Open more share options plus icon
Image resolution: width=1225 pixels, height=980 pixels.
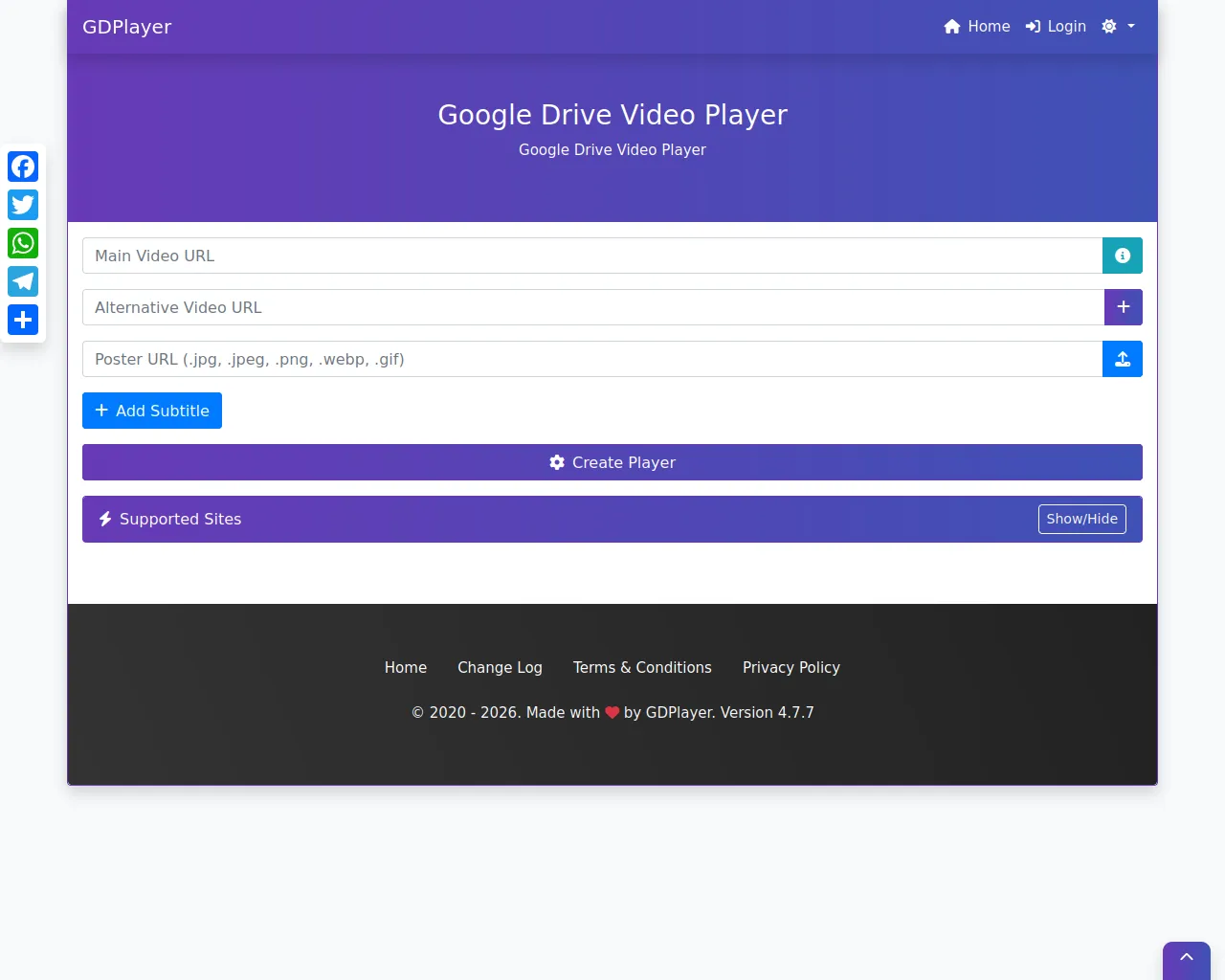pyautogui.click(x=23, y=320)
